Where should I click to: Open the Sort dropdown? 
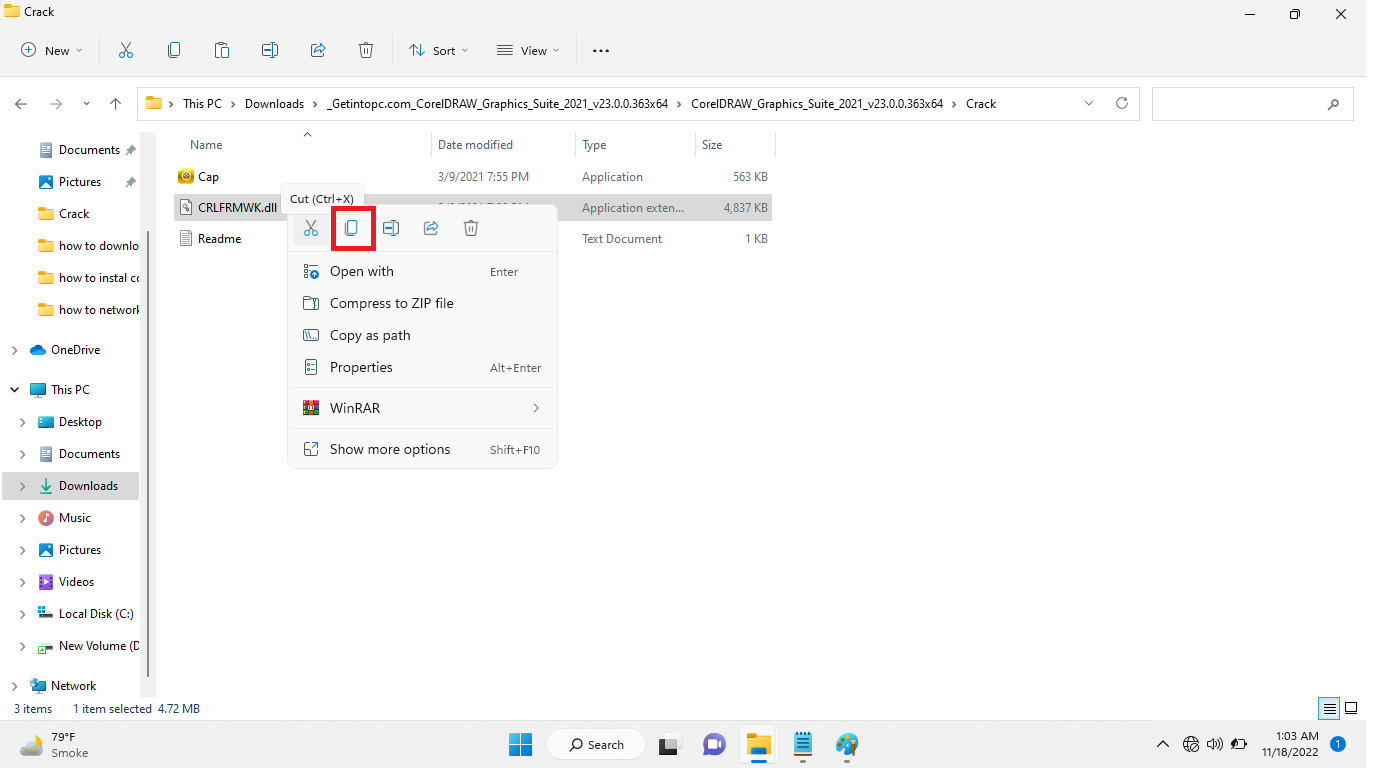pyautogui.click(x=438, y=50)
